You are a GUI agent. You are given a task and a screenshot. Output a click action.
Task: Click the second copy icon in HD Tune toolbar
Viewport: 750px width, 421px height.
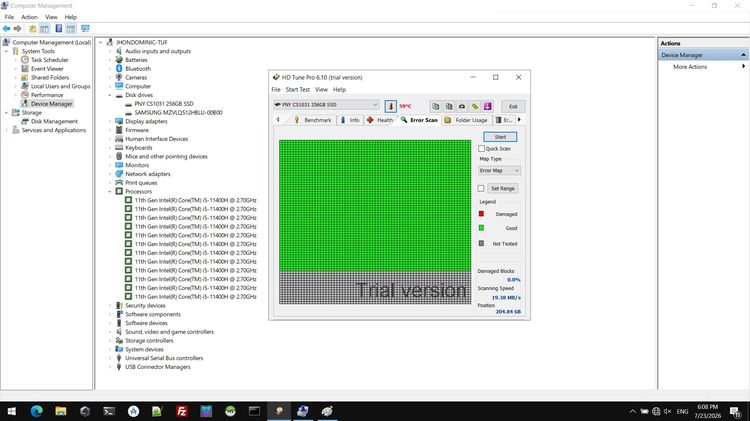tap(449, 106)
